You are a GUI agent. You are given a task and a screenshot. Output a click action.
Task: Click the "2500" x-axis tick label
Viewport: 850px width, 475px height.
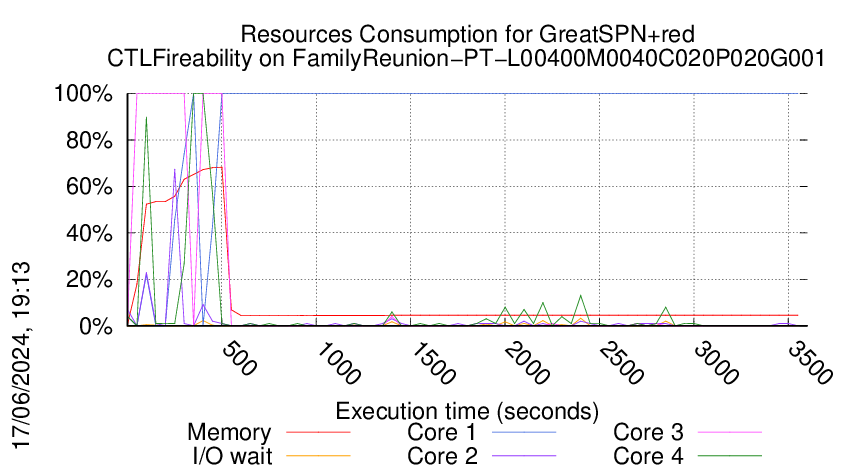[621, 363]
